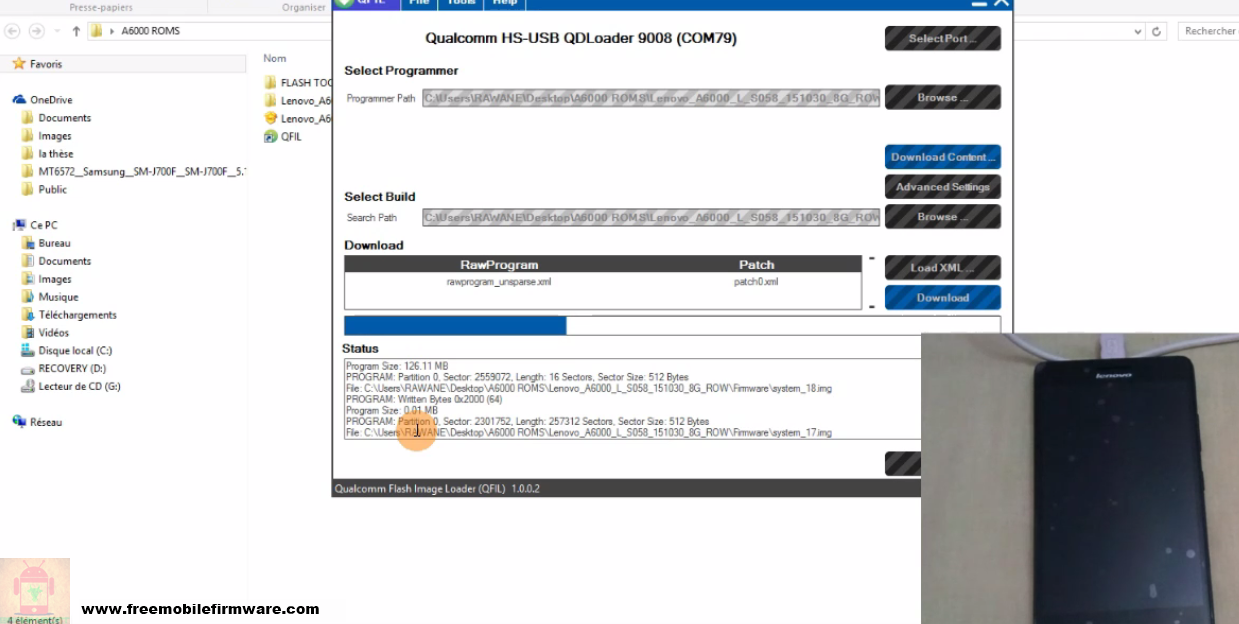1239x624 pixels.
Task: Click inside the Programmer Path field
Action: (650, 97)
